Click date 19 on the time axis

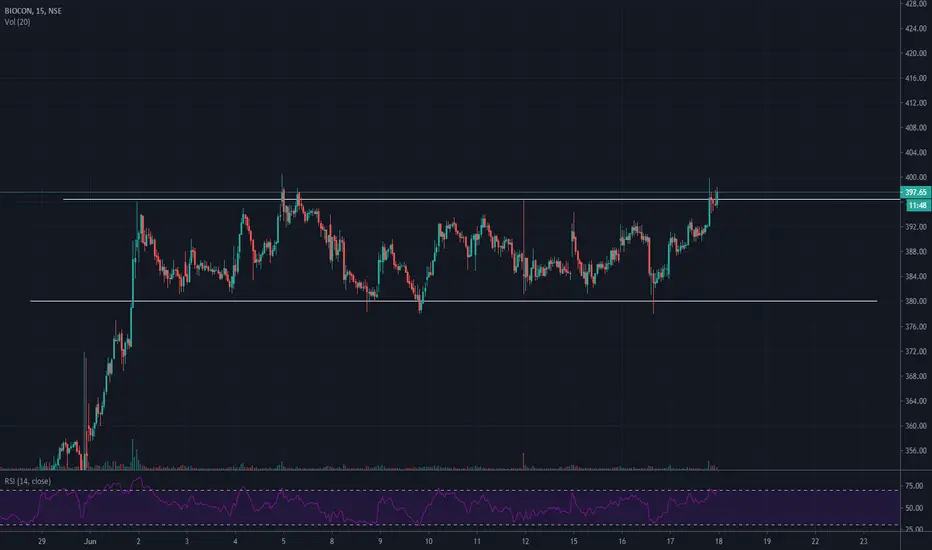(767, 542)
